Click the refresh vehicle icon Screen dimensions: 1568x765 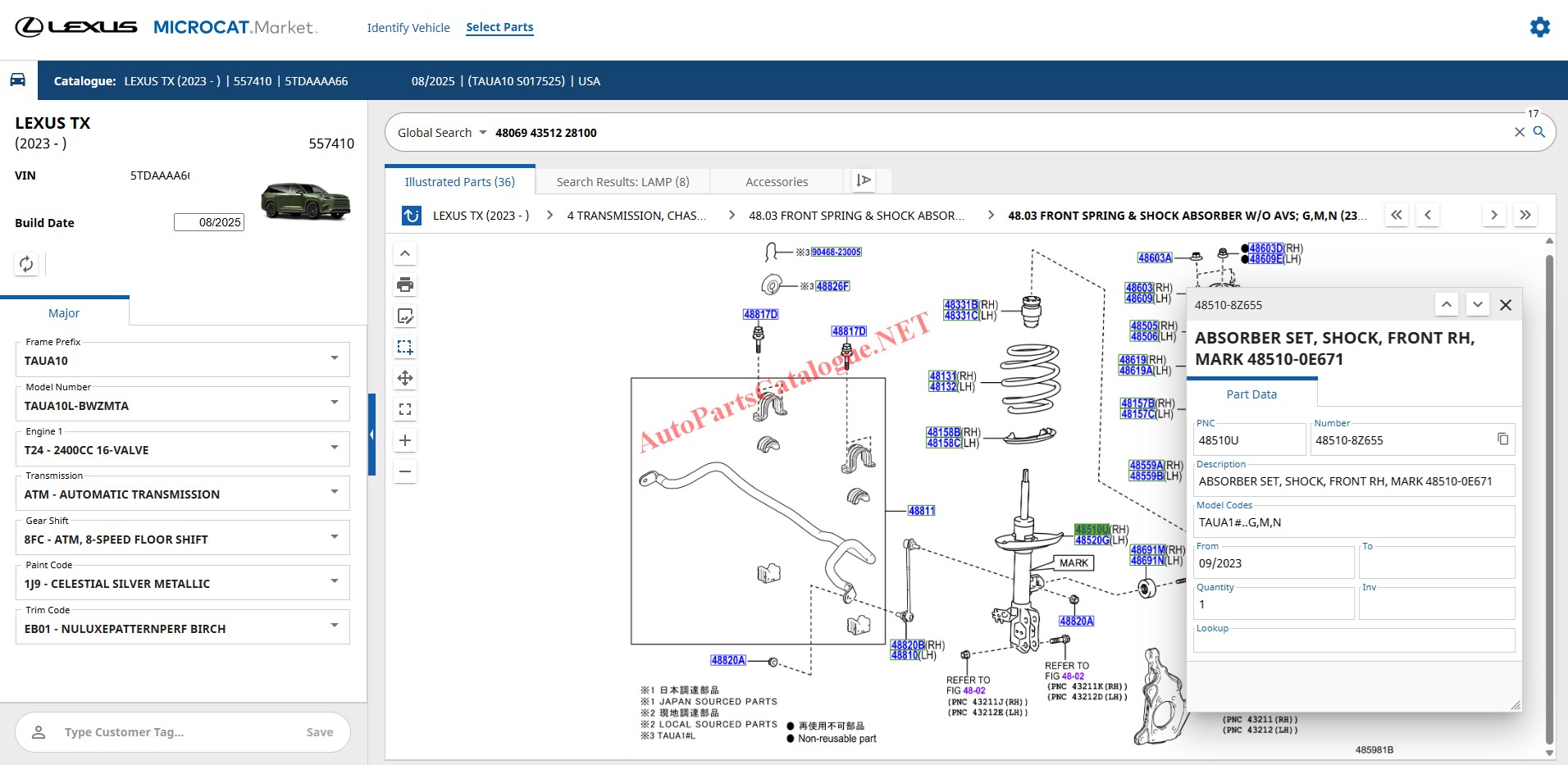(x=26, y=264)
